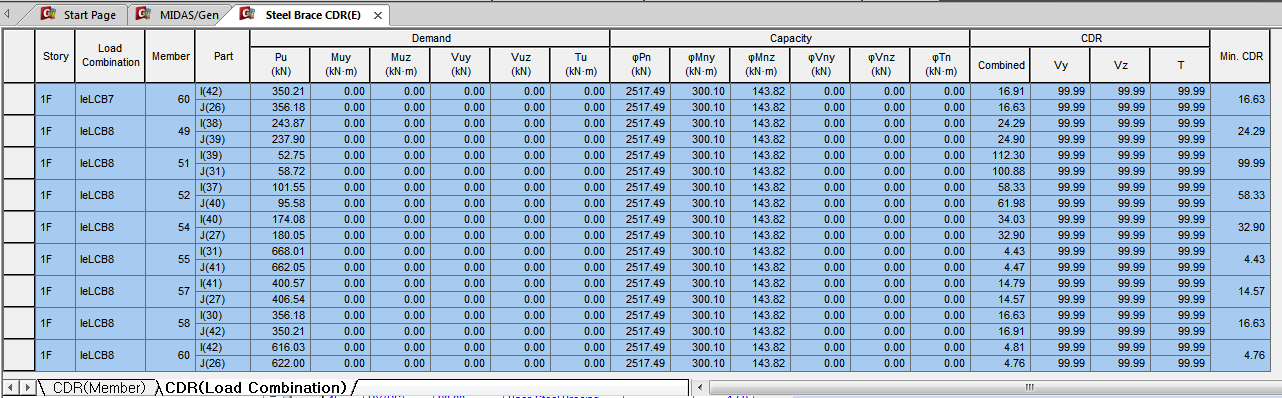Click the CDR group header
The image size is (1282, 398).
(1090, 38)
